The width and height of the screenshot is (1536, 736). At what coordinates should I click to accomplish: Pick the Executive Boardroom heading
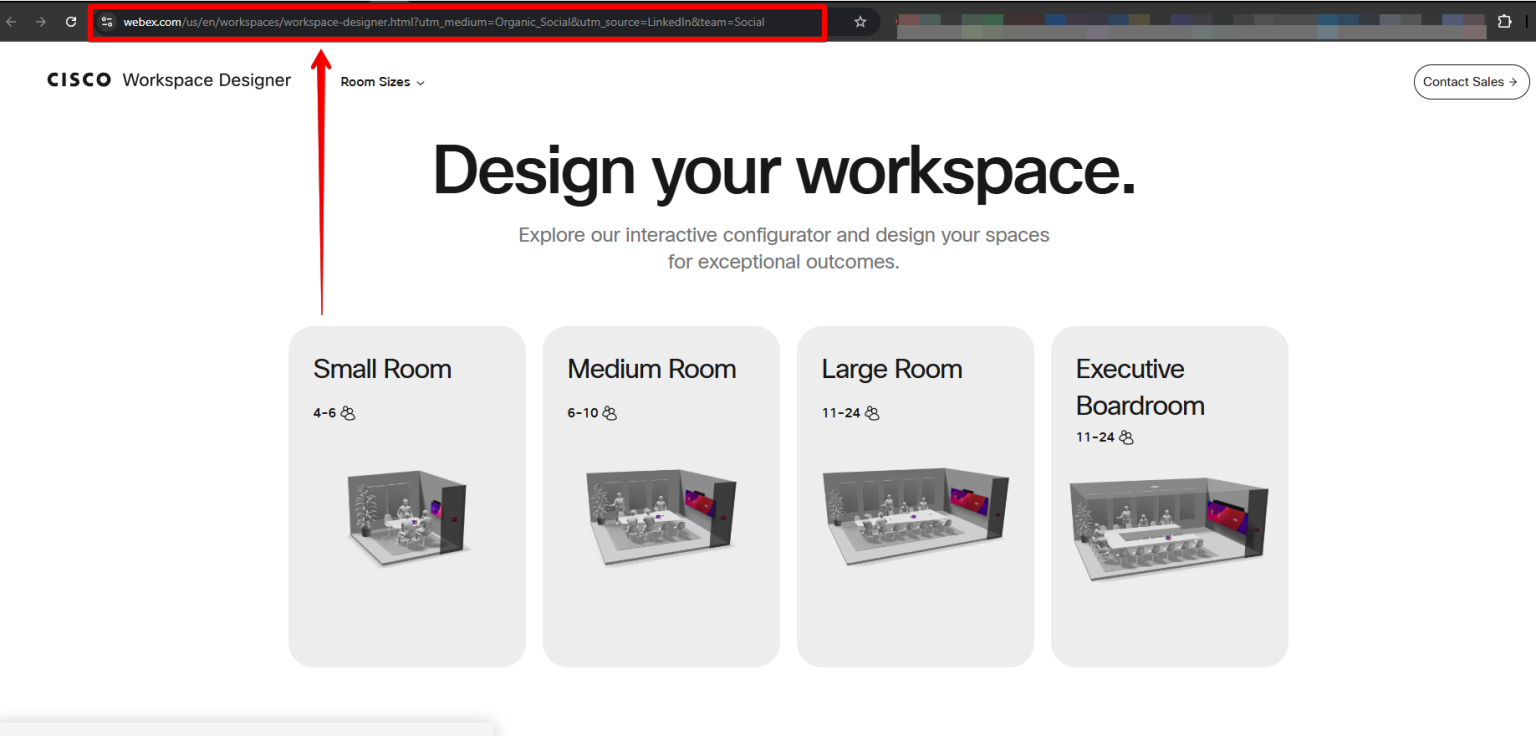coord(1139,387)
